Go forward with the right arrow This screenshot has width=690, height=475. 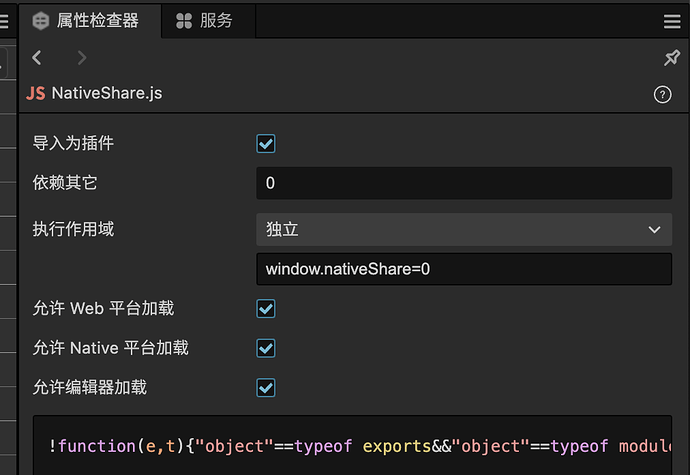click(82, 58)
